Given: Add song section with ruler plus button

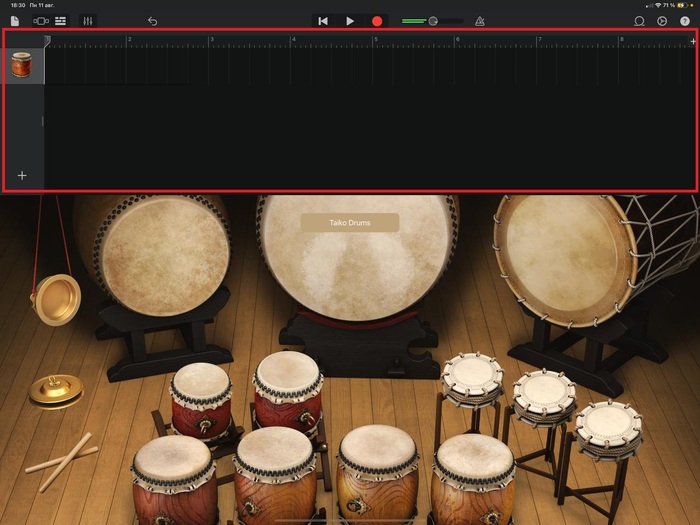Looking at the screenshot, I should (692, 41).
